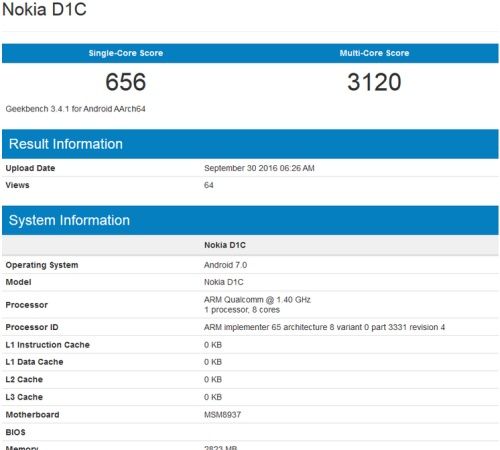Select the L1 Data Cache 0 KB value
Viewport: 500px width, 450px height.
click(213, 362)
